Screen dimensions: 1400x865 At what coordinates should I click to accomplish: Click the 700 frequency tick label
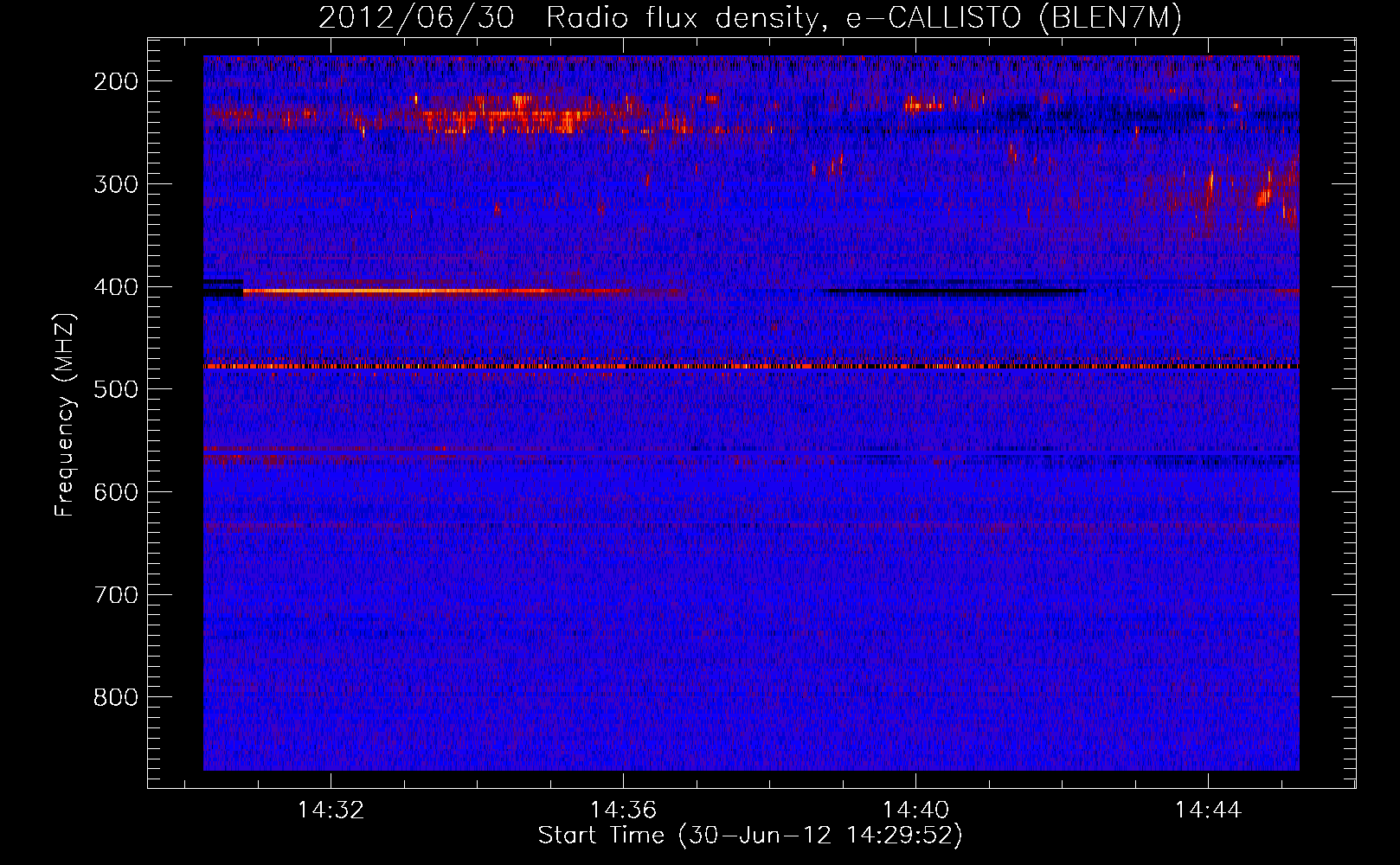(115, 595)
